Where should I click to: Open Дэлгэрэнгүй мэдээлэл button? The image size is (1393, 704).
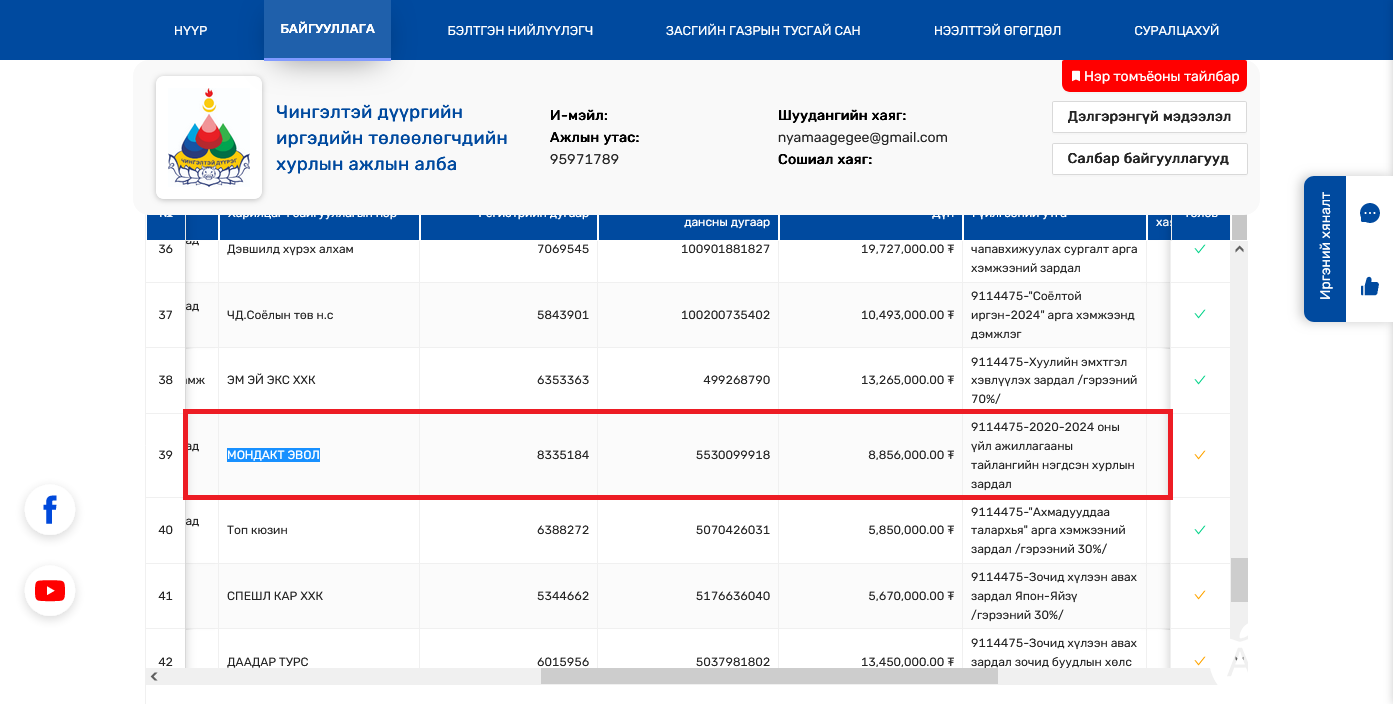[x=1149, y=117]
